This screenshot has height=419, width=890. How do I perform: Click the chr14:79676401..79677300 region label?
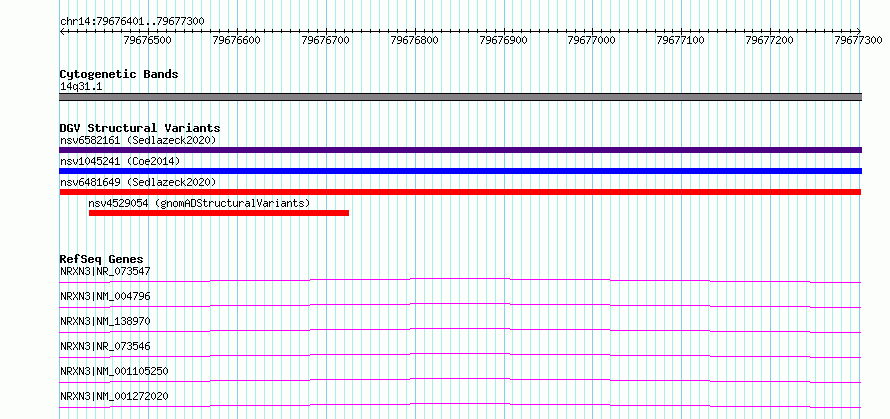[x=132, y=22]
